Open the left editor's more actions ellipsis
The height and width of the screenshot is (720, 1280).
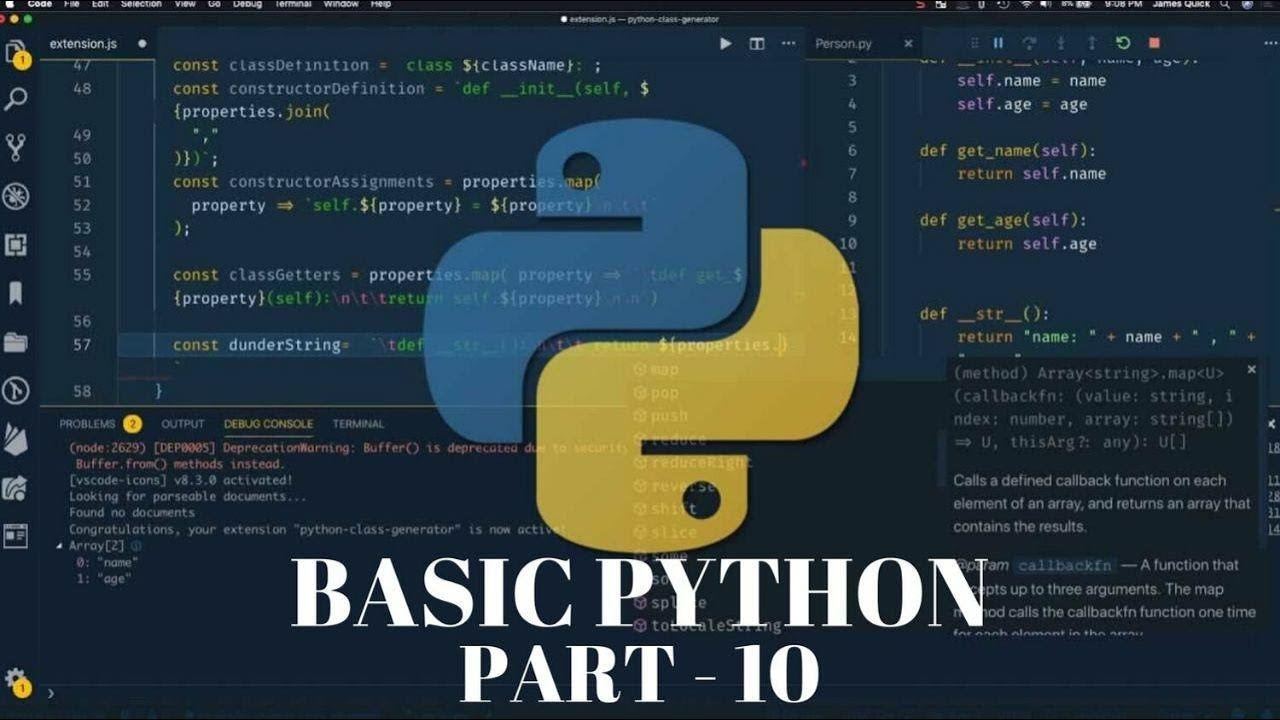(787, 43)
